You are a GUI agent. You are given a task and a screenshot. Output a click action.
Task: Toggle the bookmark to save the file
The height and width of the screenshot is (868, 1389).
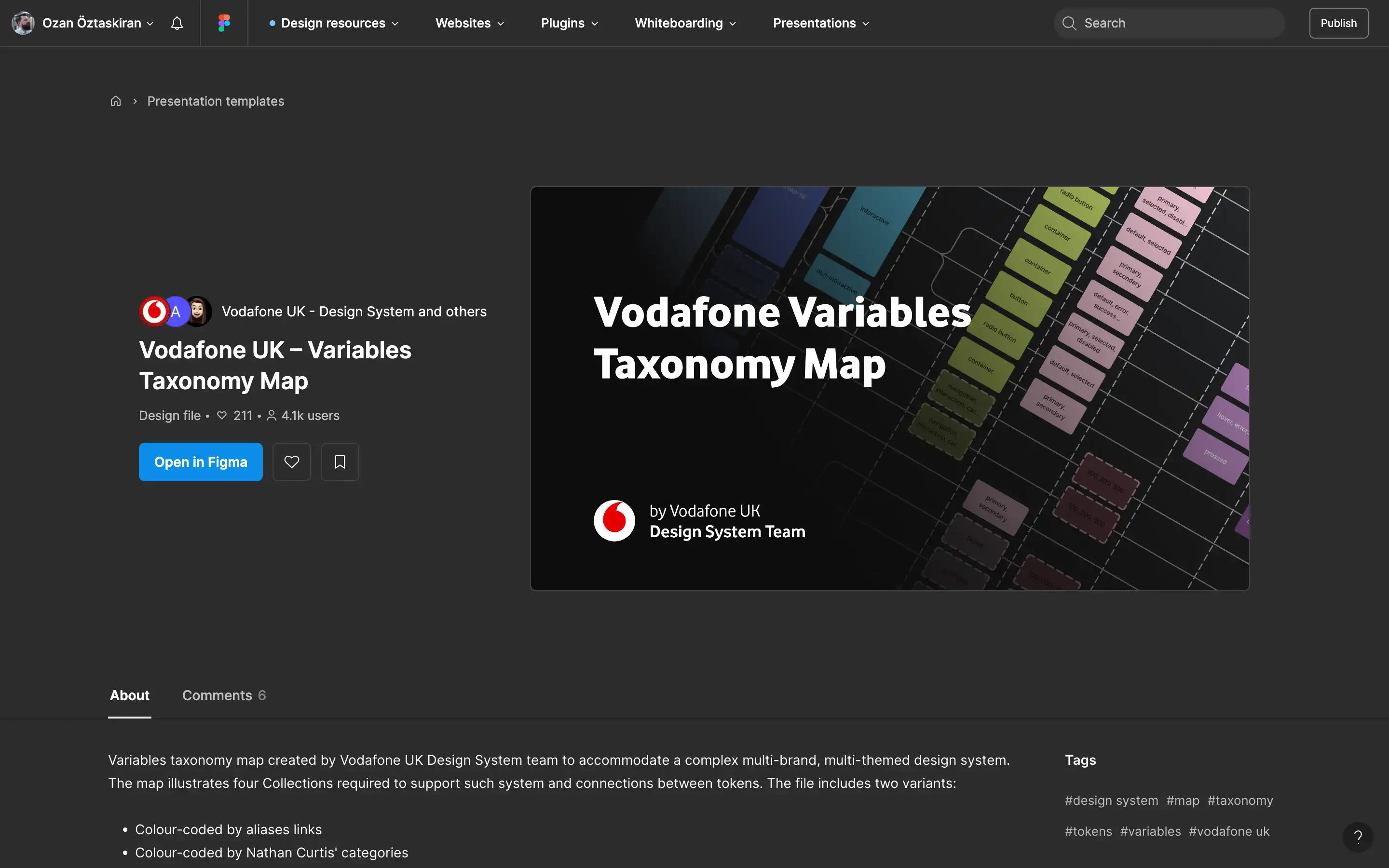(340, 461)
